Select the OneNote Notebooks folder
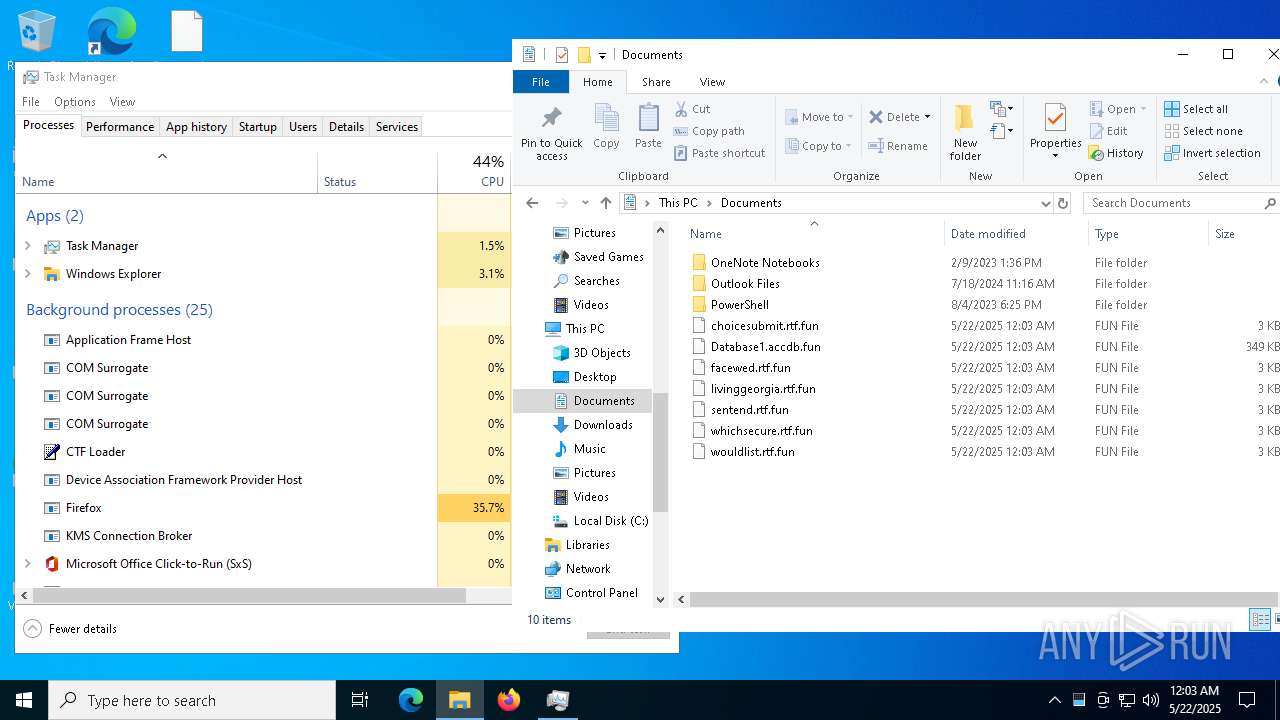 (756, 263)
